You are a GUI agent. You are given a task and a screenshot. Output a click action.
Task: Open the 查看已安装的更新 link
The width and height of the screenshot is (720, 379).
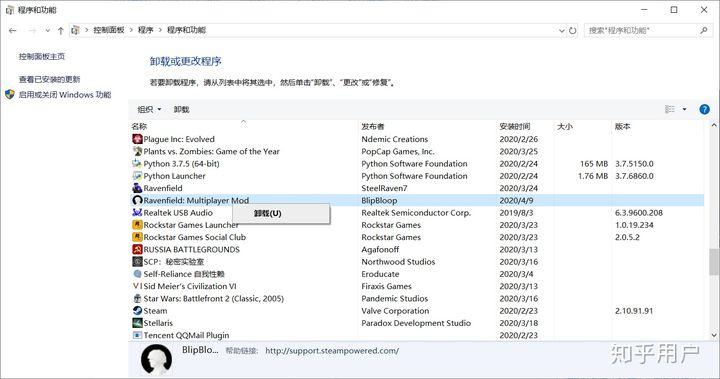coord(49,79)
